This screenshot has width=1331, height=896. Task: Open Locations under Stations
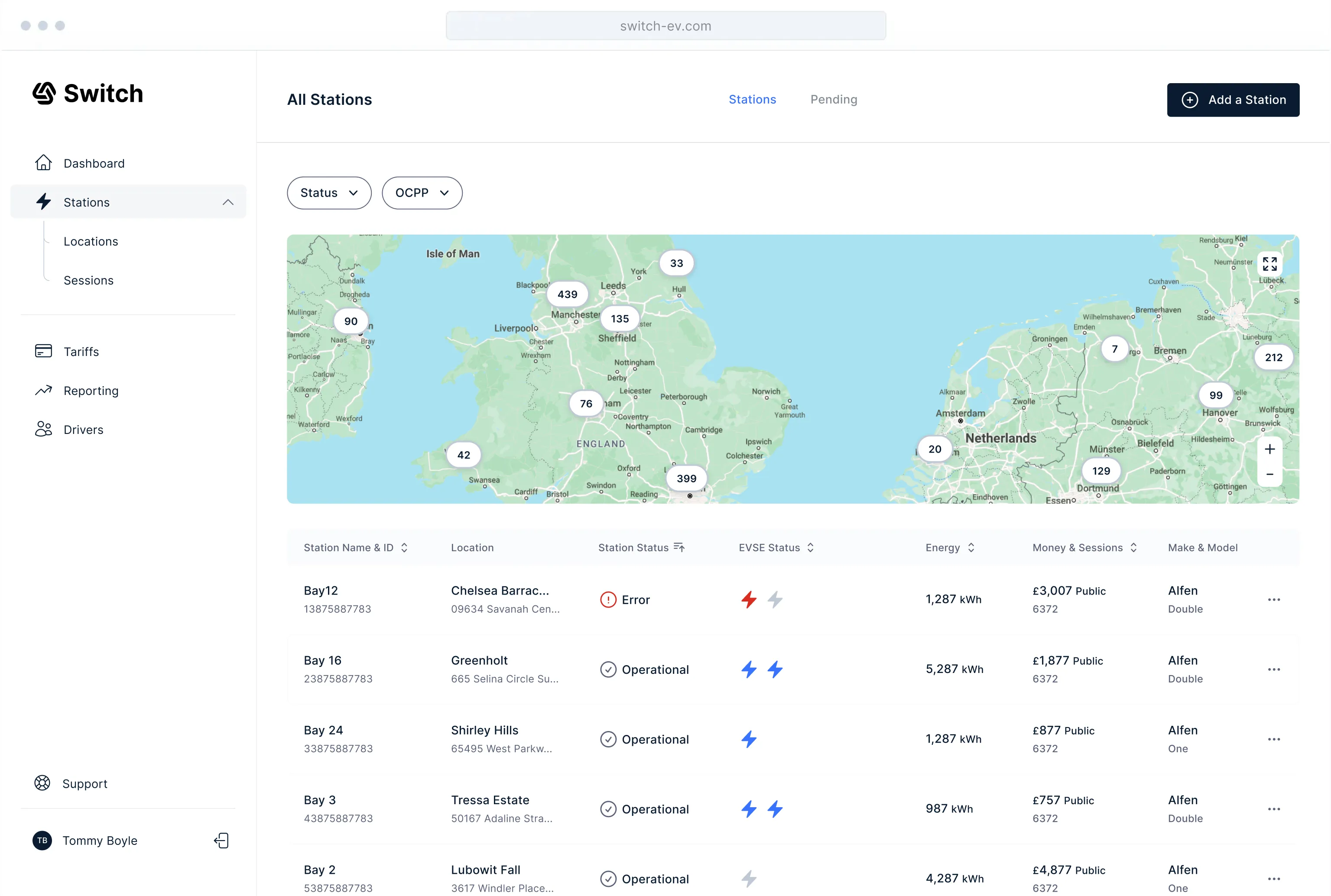pos(90,242)
